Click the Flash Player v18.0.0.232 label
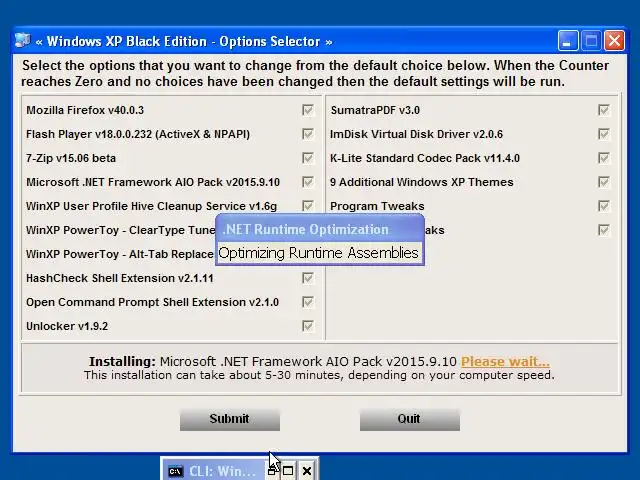 tap(138, 134)
